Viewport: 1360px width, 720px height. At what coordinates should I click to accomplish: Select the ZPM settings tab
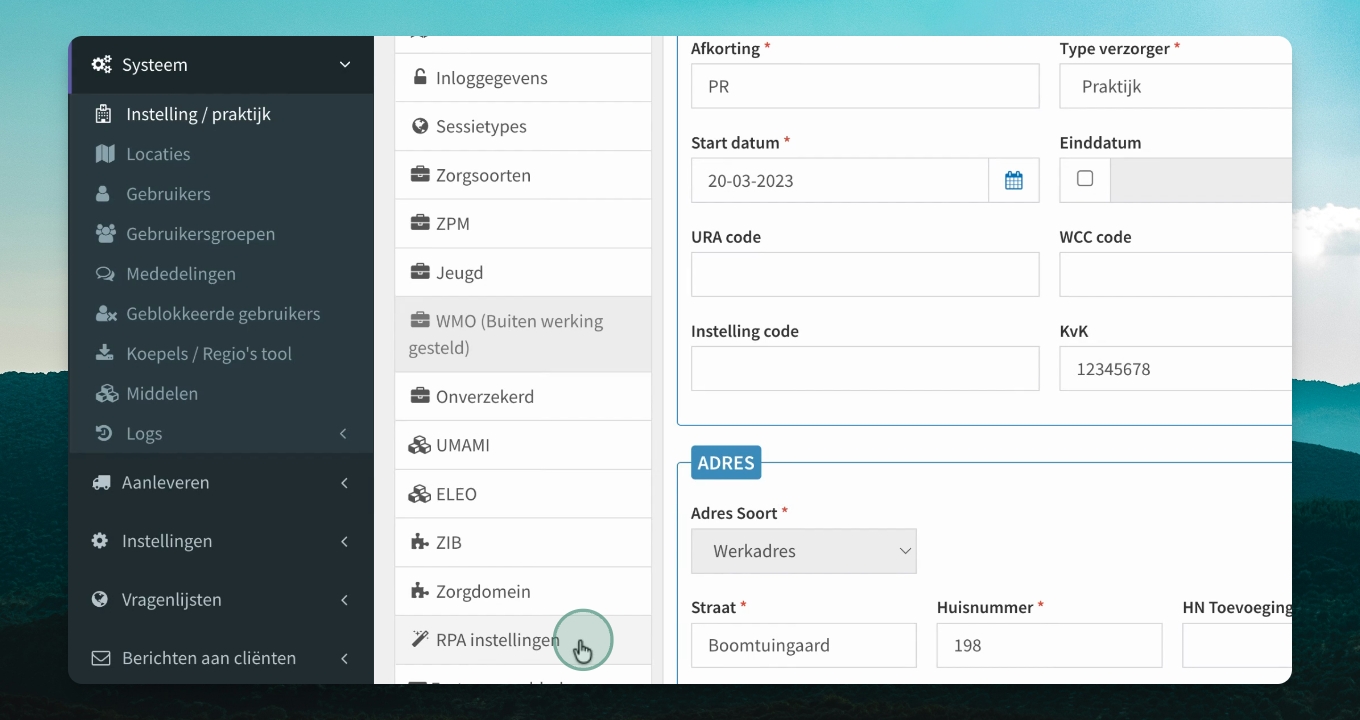pyautogui.click(x=523, y=224)
